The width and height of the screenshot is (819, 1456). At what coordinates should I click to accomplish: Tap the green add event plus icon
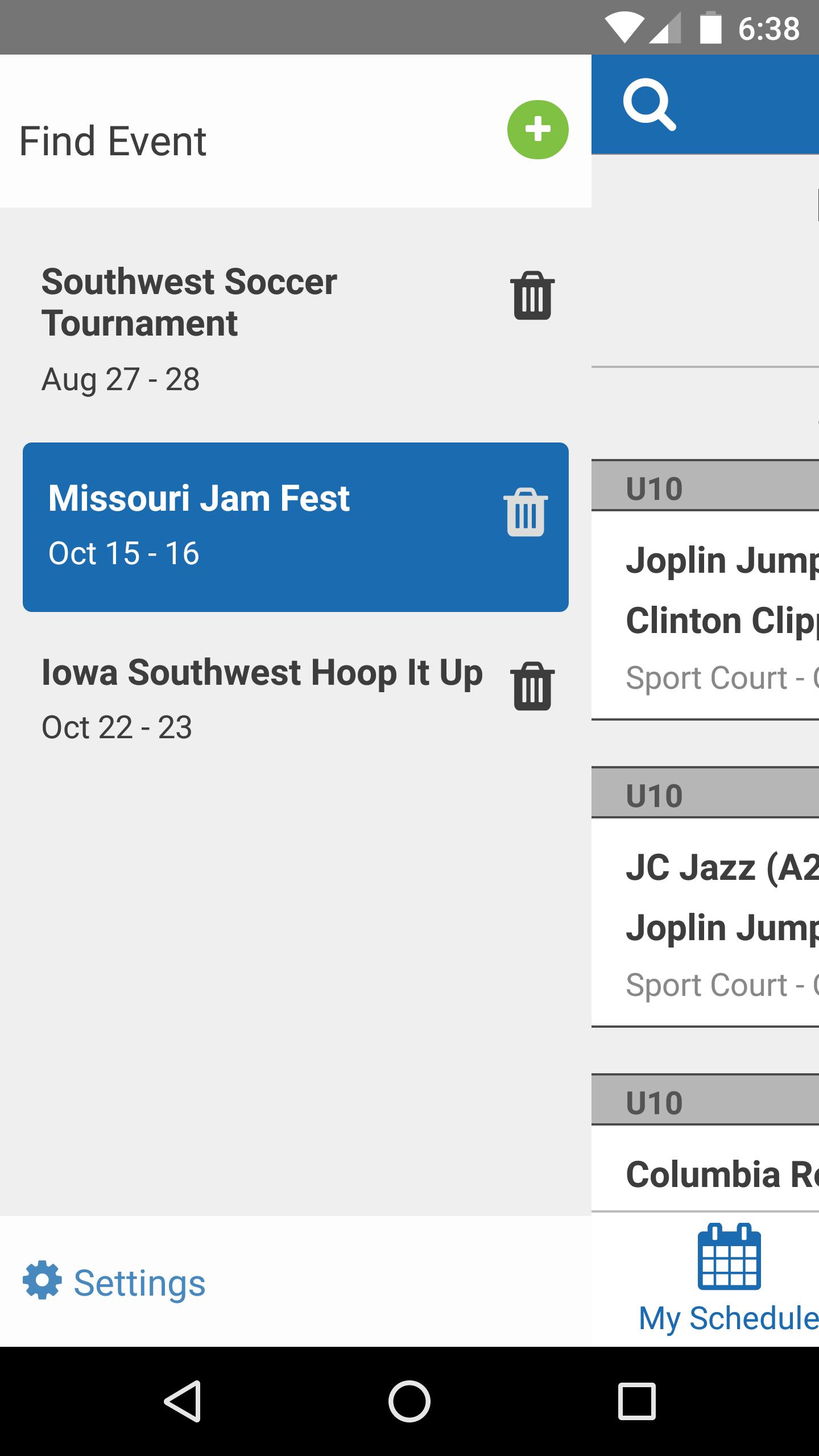(537, 130)
